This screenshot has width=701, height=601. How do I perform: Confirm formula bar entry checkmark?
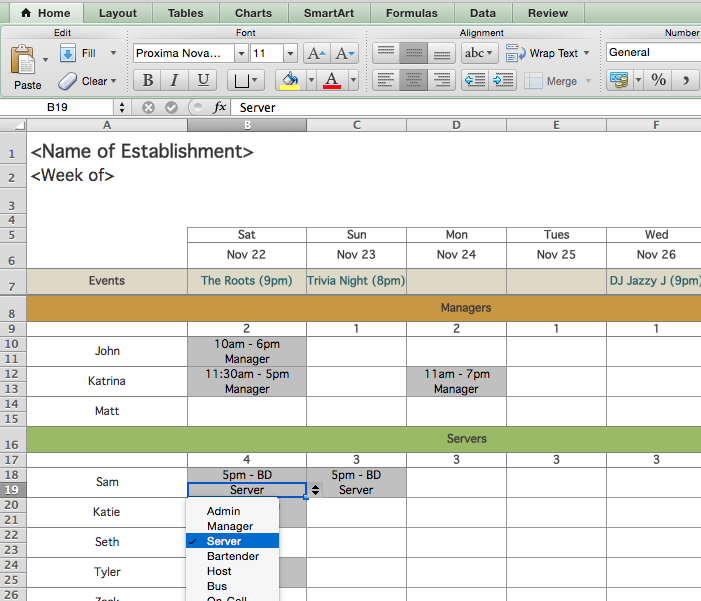tap(171, 107)
